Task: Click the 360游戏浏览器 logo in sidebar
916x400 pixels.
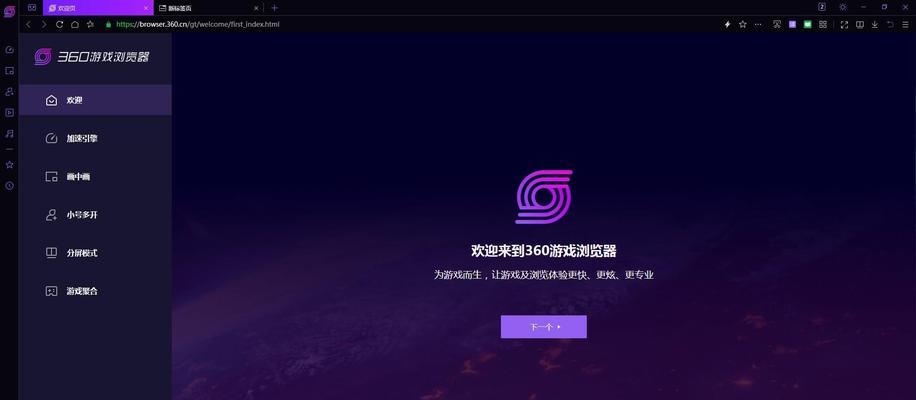Action: [92, 57]
